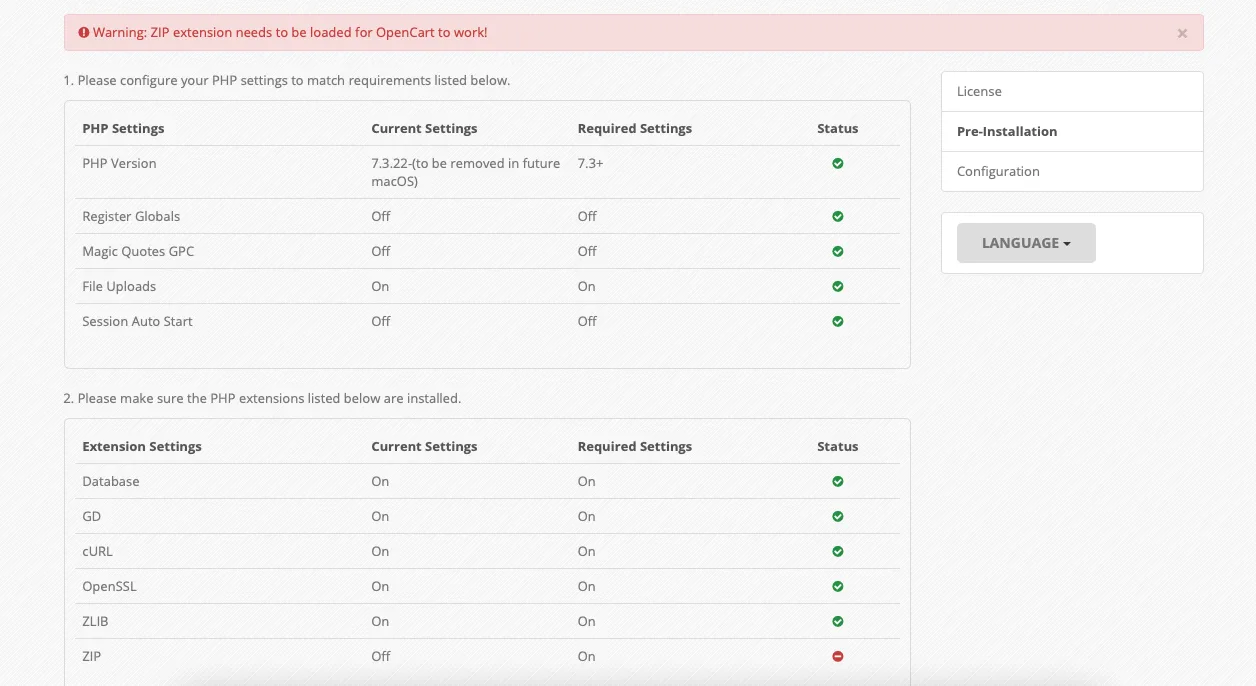Select the Pre-Installation step
The height and width of the screenshot is (686, 1256).
pyautogui.click(x=1006, y=131)
